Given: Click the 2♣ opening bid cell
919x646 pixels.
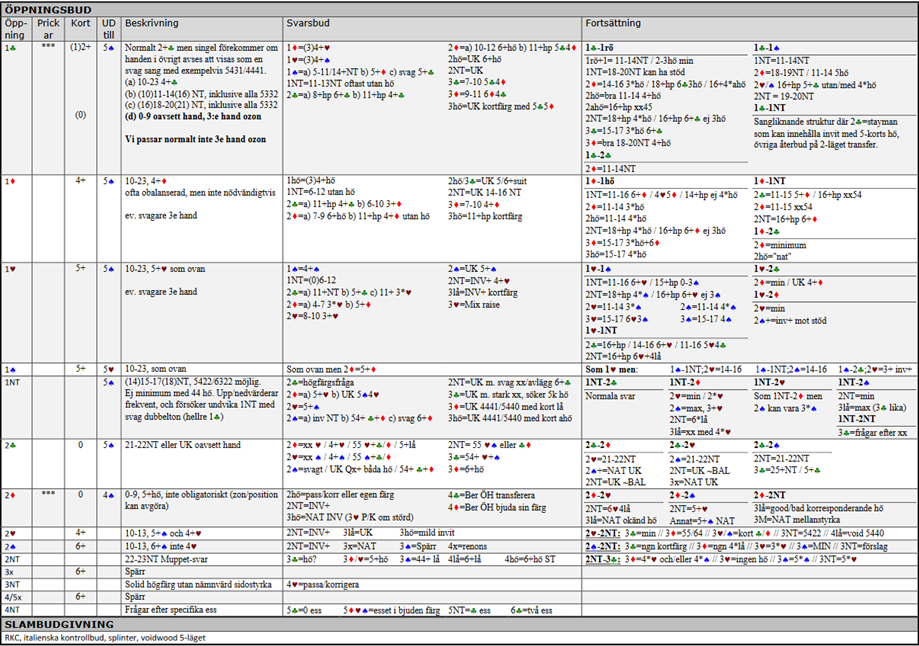Looking at the screenshot, I should (x=9, y=443).
